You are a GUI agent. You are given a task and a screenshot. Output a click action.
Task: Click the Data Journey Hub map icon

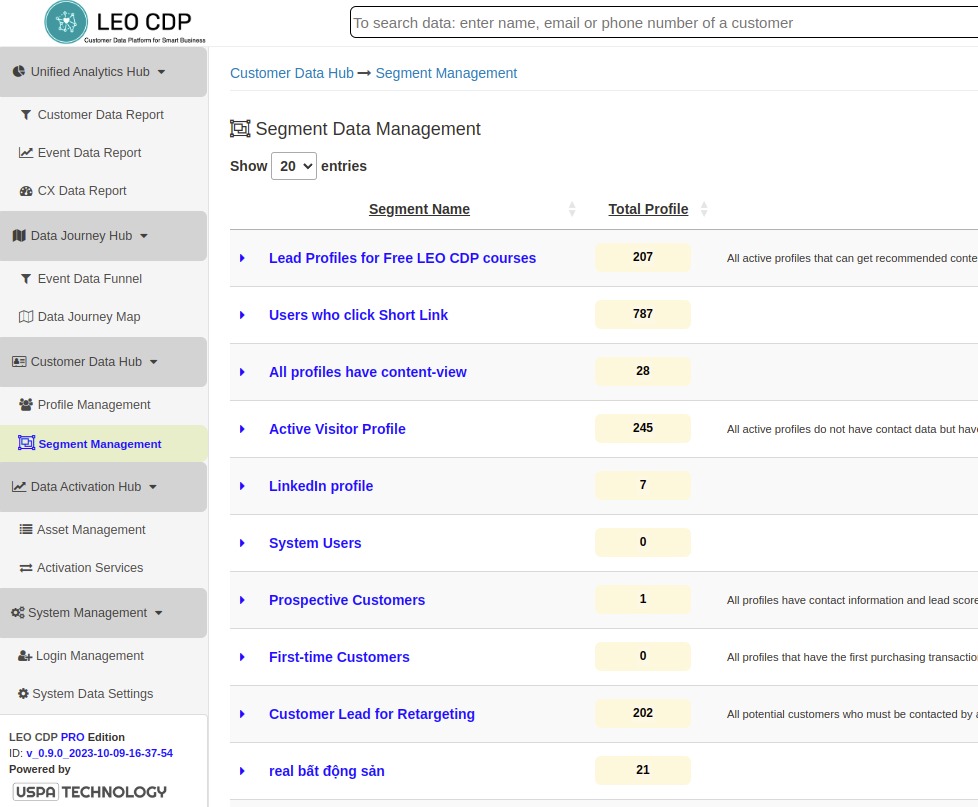coord(19,236)
